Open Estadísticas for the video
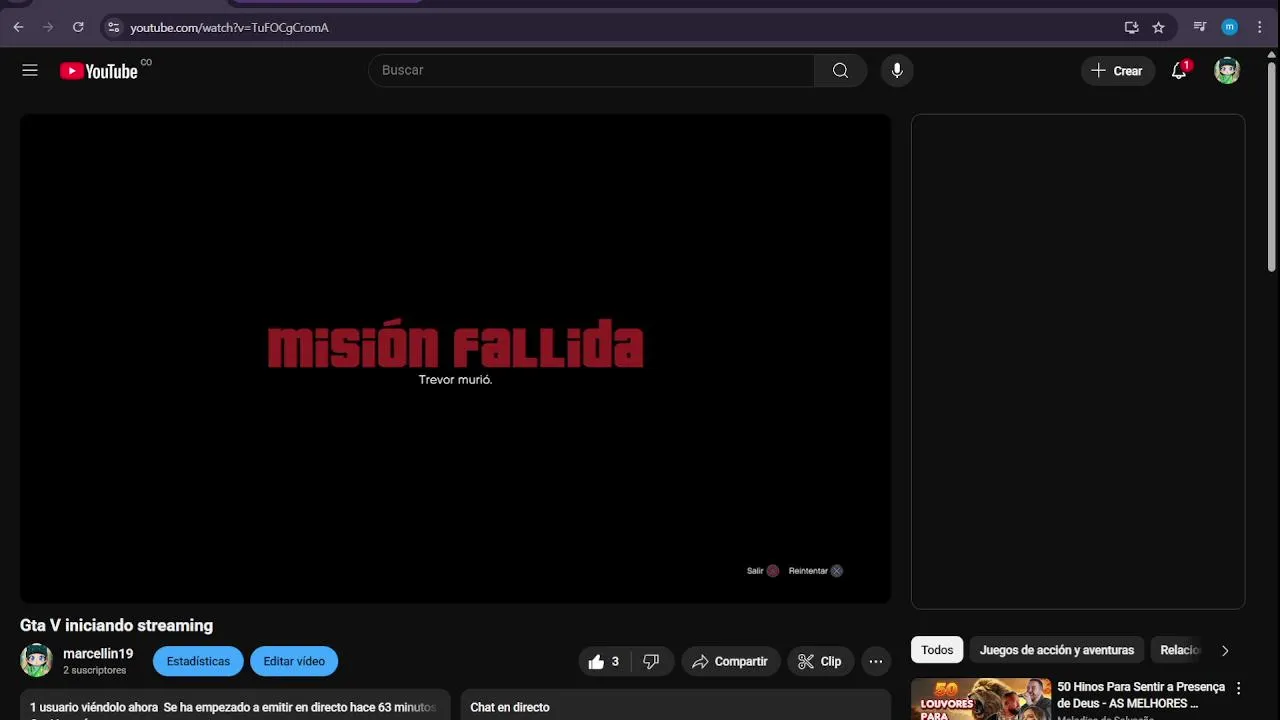The height and width of the screenshot is (720, 1280). pyautogui.click(x=198, y=661)
